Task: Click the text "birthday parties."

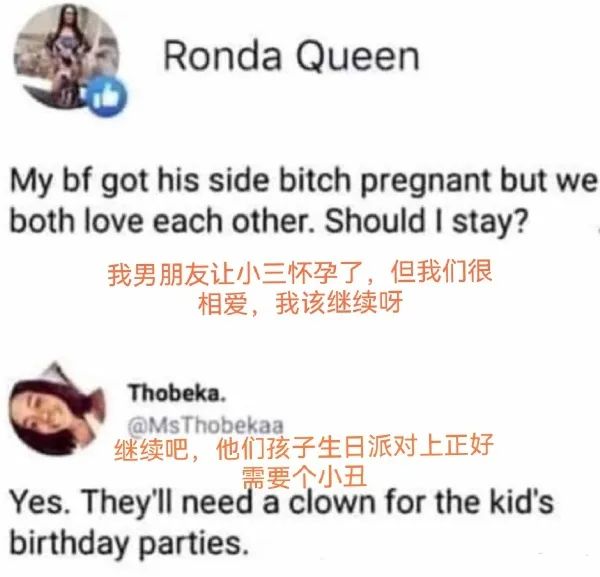Action: [x=129, y=544]
